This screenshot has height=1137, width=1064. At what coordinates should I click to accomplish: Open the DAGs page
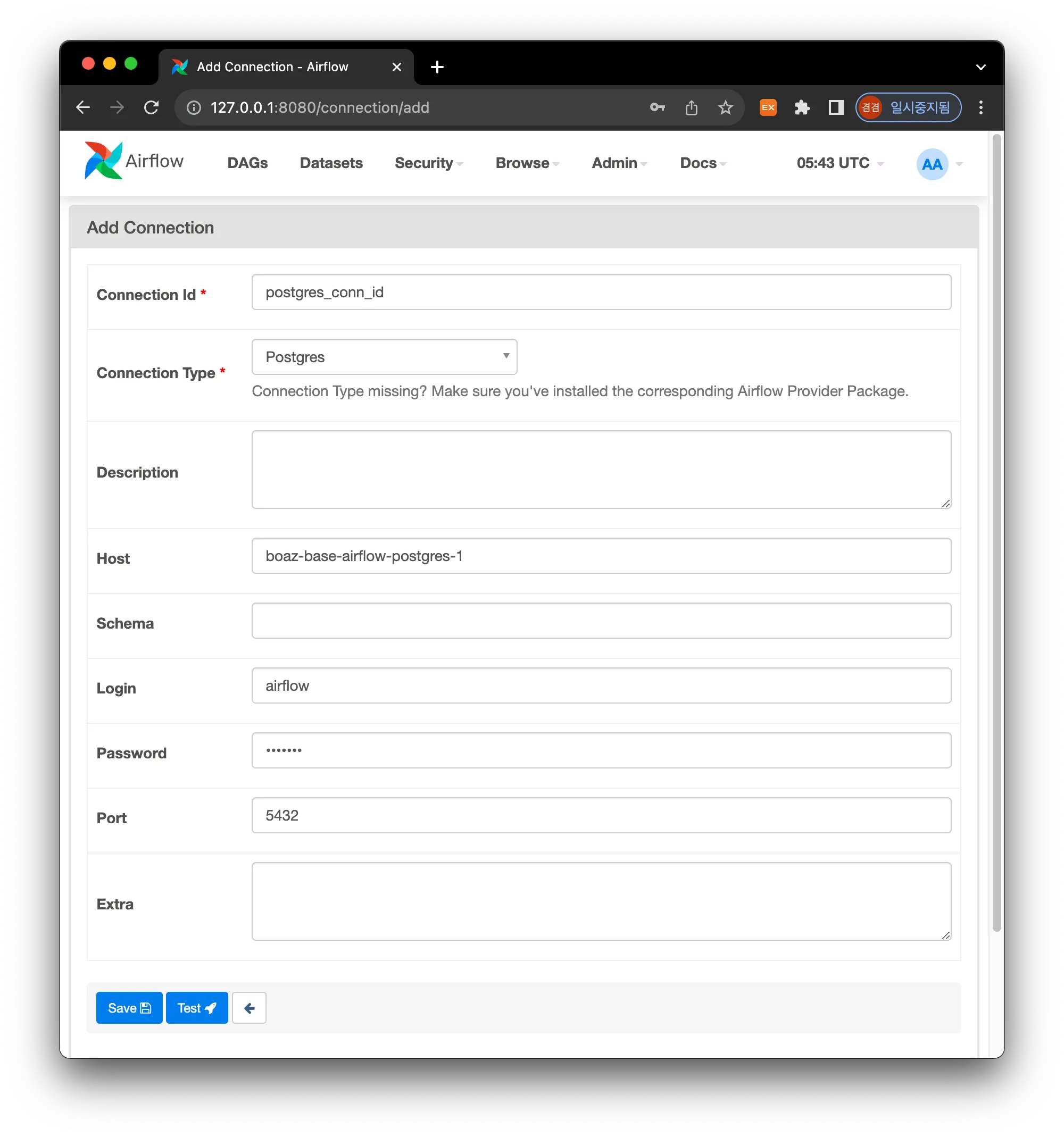[x=247, y=164]
